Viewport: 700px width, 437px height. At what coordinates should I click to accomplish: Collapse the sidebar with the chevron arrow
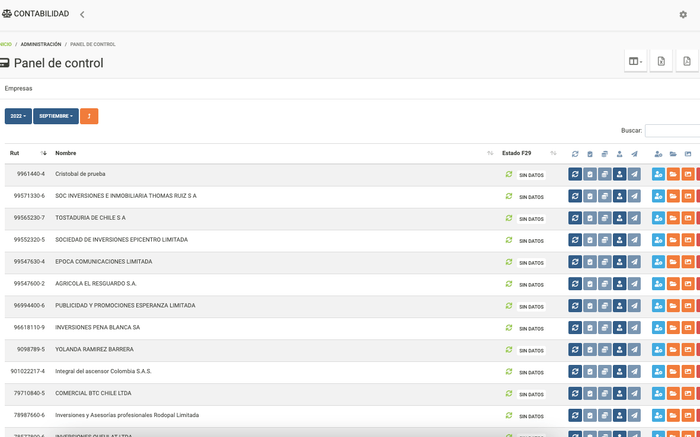(x=82, y=14)
